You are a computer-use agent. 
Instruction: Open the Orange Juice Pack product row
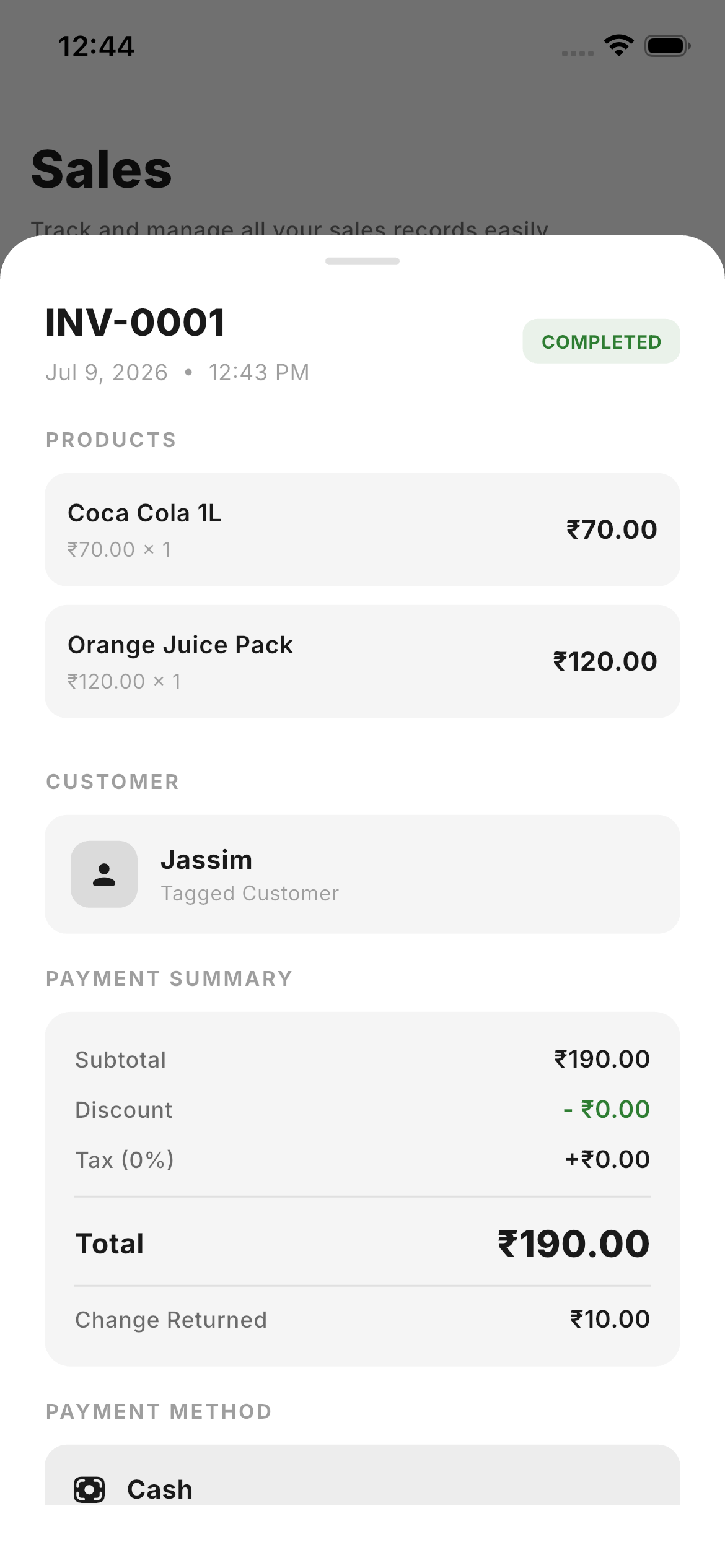click(362, 661)
